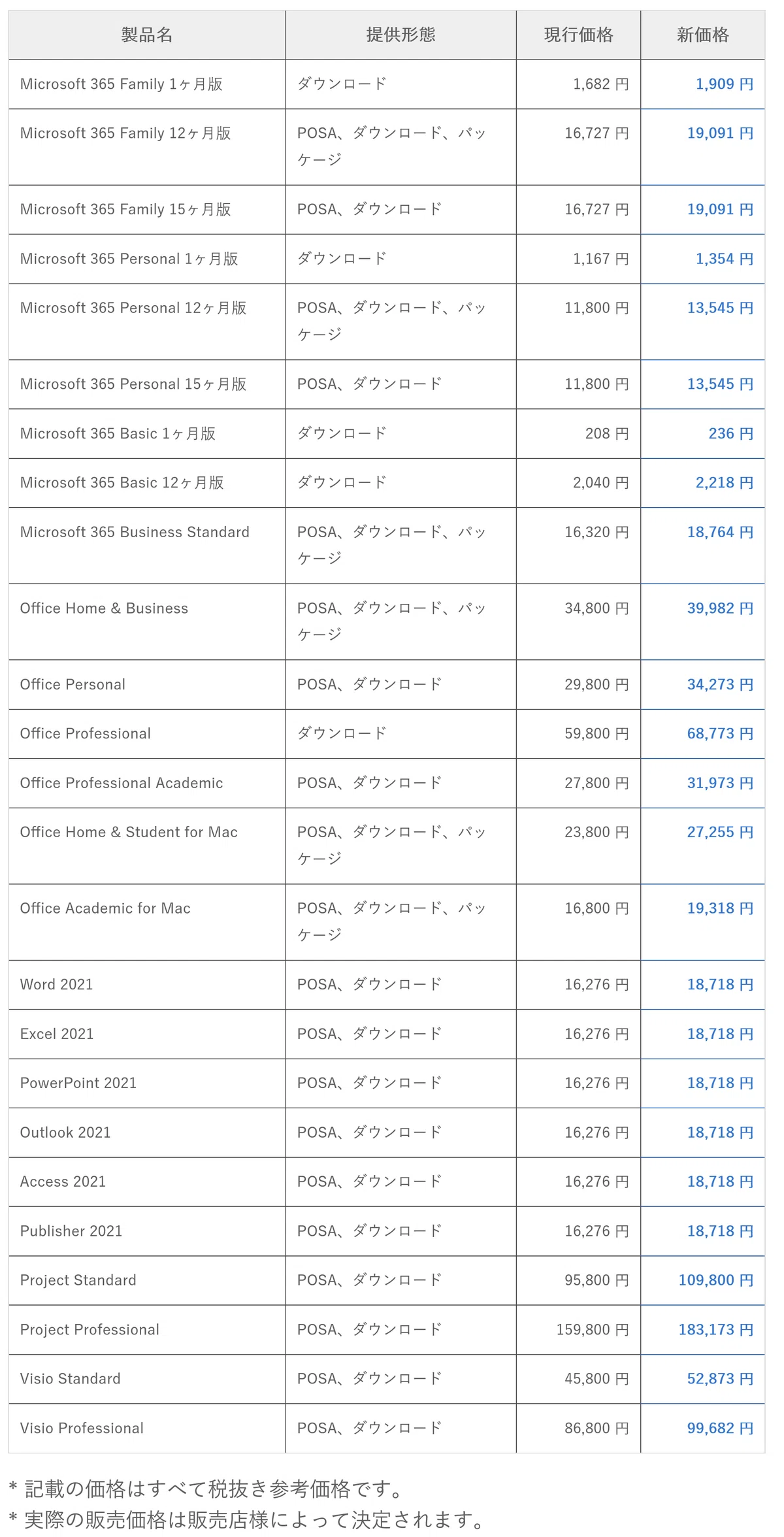Click the Microsoft 365 Business Standard product name
Viewport: 784px width, 1537px height.
click(x=135, y=532)
